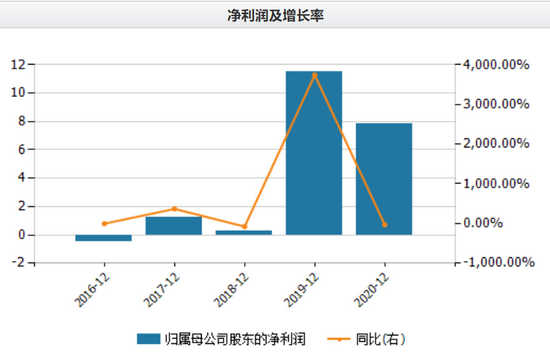The image size is (550, 362).
Task: Click the left axis value 12
Action: (18, 65)
